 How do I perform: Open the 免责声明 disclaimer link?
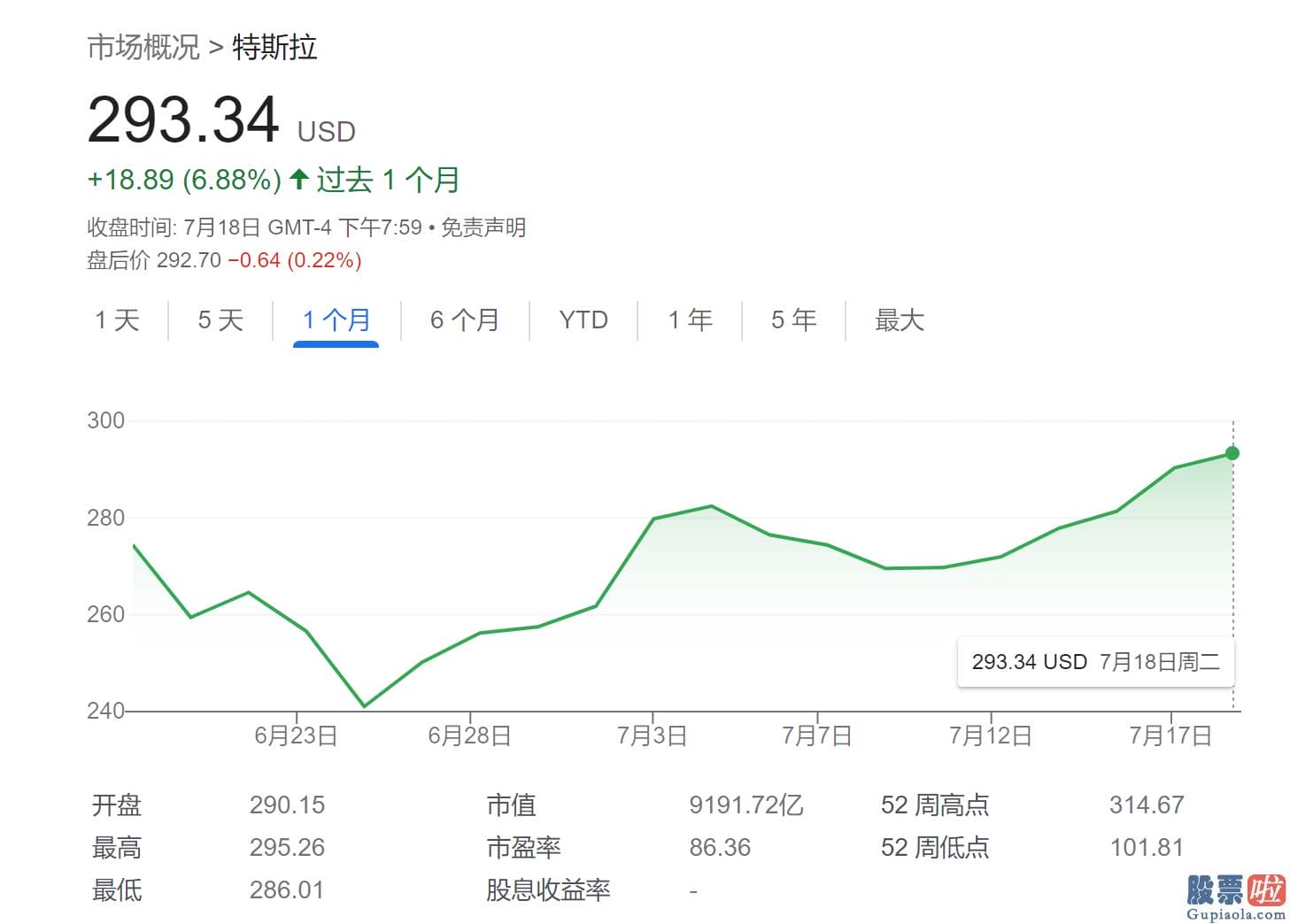(483, 227)
